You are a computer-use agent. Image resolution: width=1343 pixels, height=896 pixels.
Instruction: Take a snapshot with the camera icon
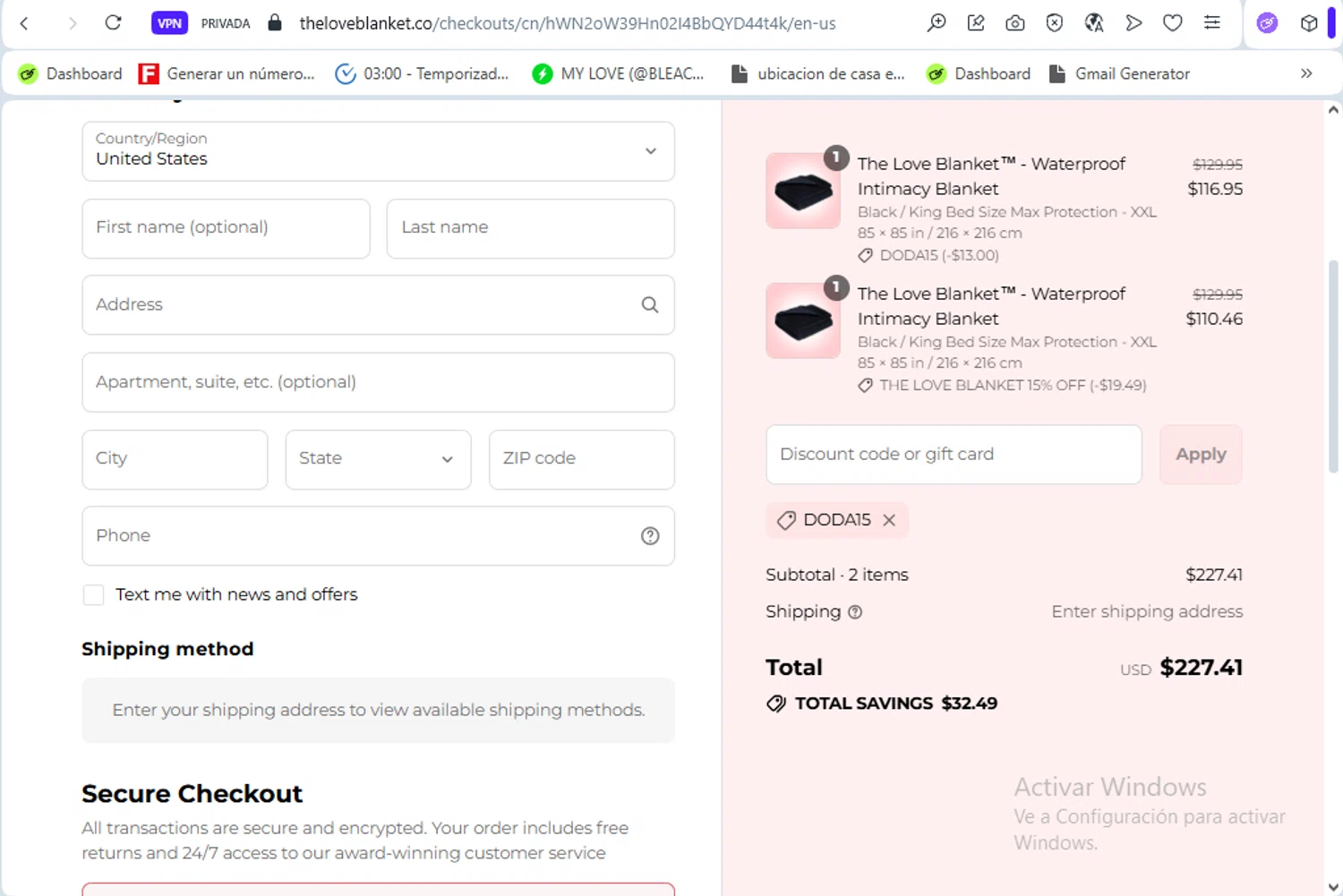point(1015,23)
